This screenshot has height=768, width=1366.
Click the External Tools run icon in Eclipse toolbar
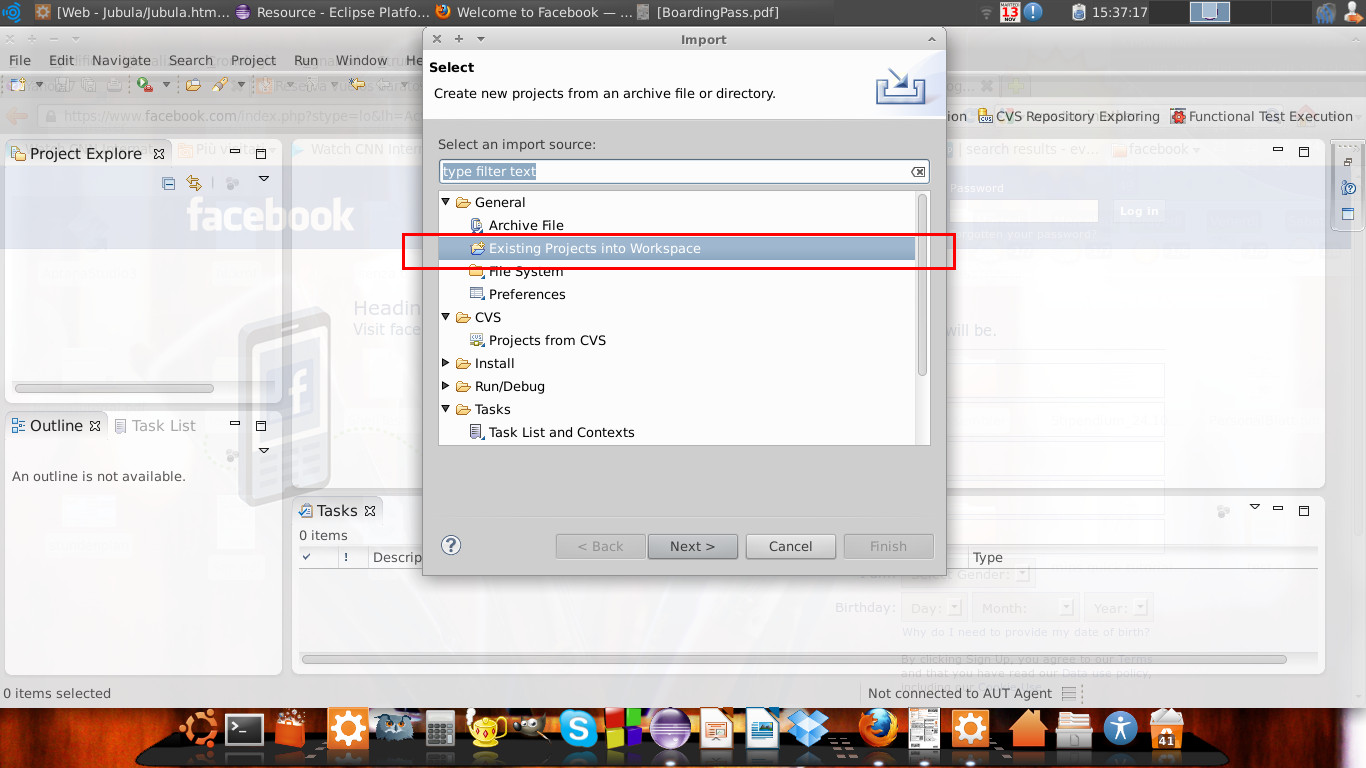[x=144, y=85]
